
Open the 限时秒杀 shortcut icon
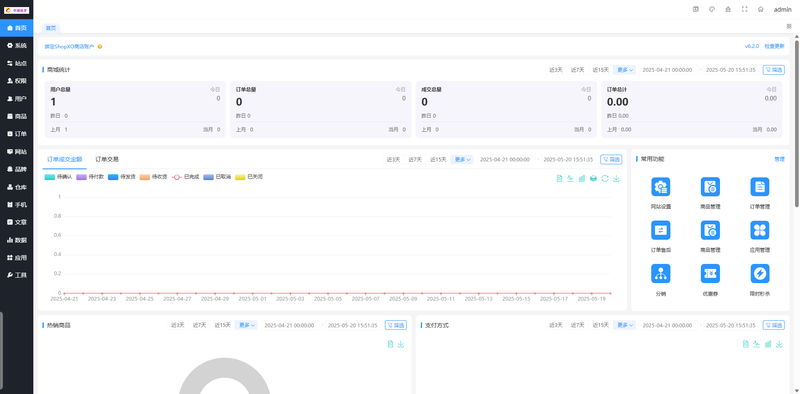[x=760, y=274]
